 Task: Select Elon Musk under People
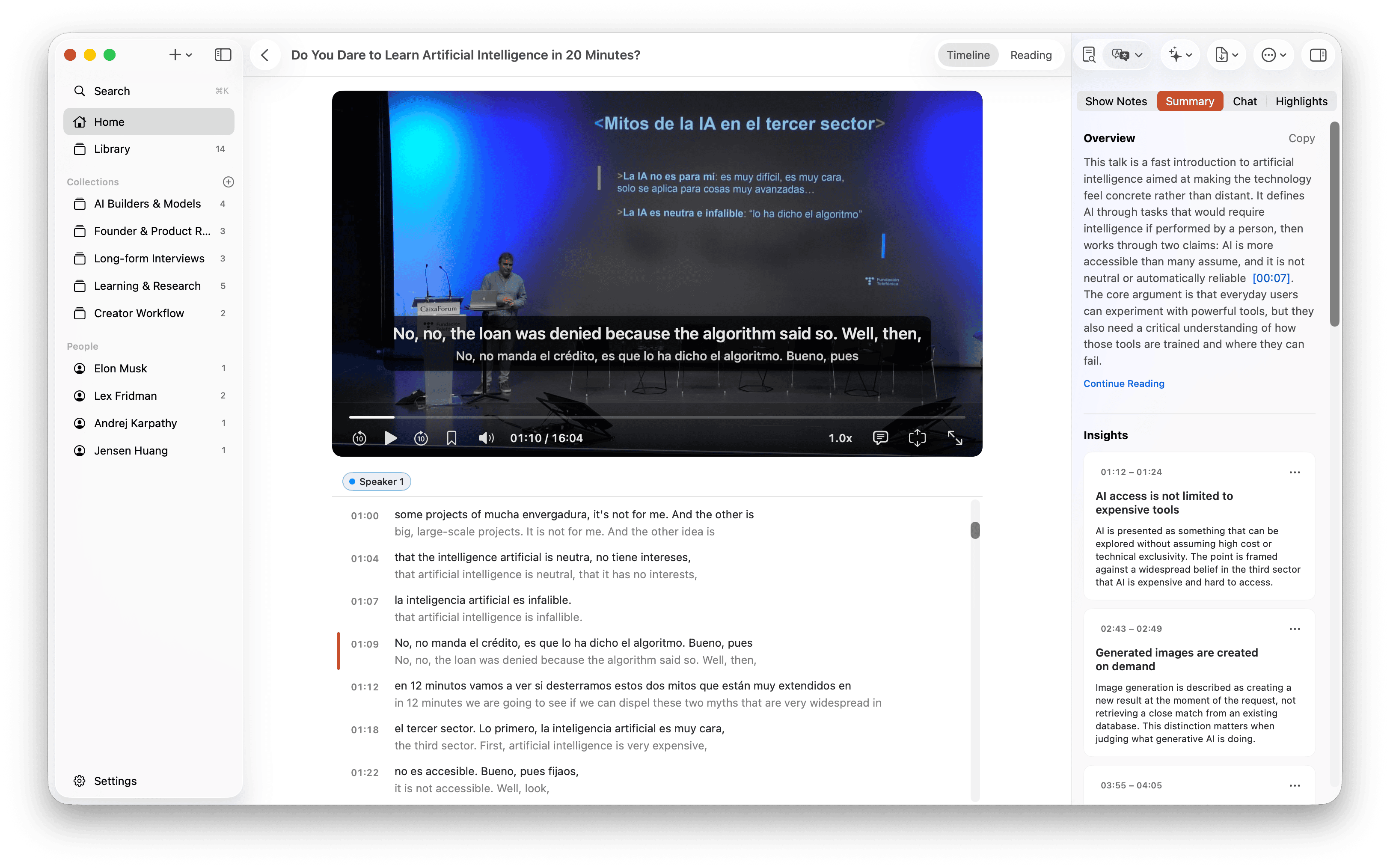149,369
